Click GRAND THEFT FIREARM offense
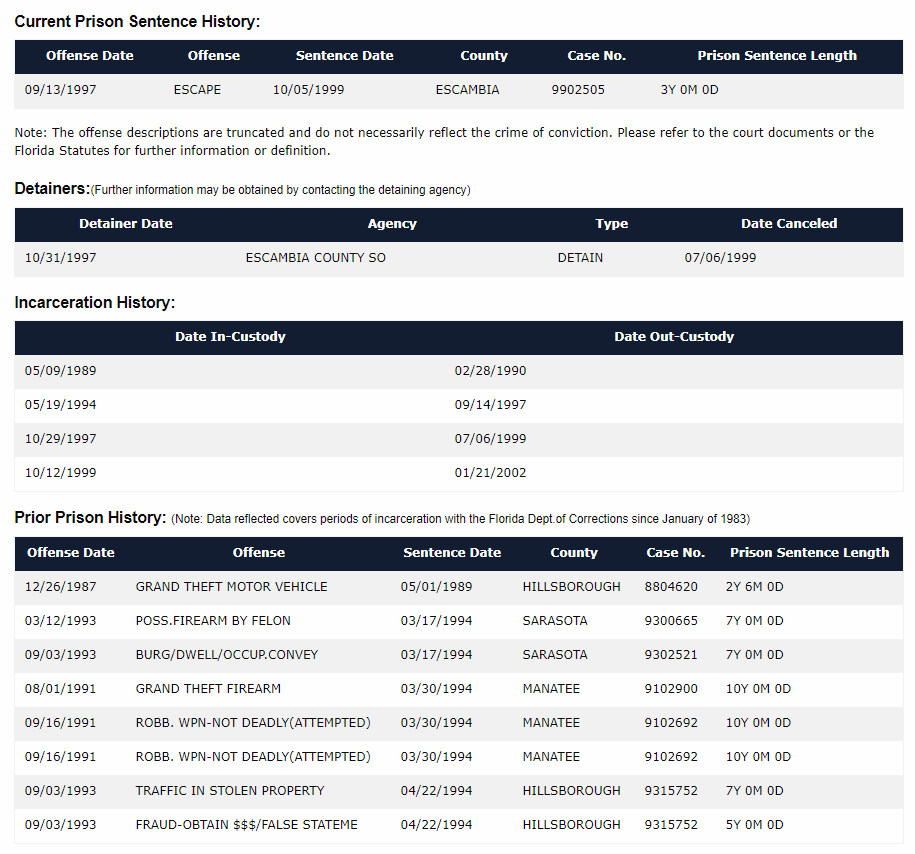 click(x=208, y=689)
